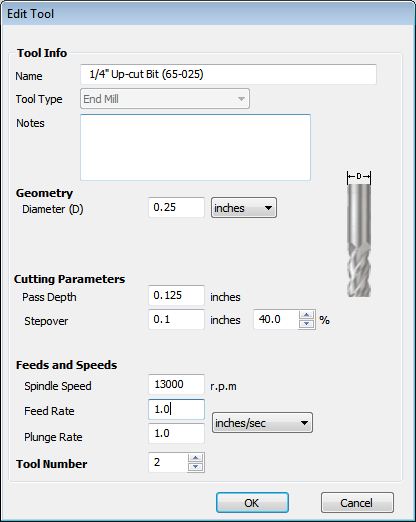Image resolution: width=416 pixels, height=522 pixels.
Task: Click the Pass Depth input field
Action: click(x=176, y=295)
